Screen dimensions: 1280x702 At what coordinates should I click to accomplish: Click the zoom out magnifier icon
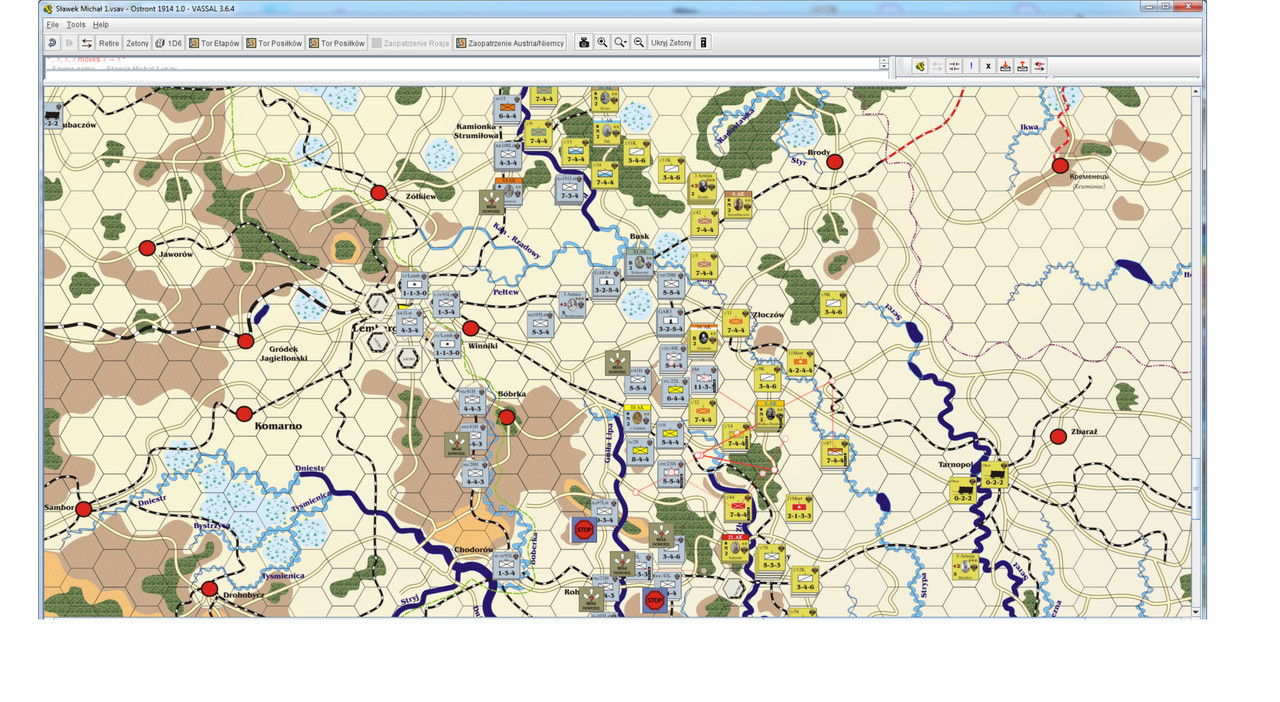point(639,43)
